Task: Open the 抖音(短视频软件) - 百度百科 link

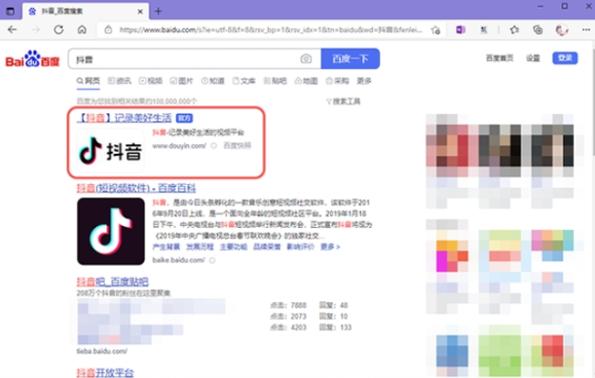Action: (x=136, y=188)
